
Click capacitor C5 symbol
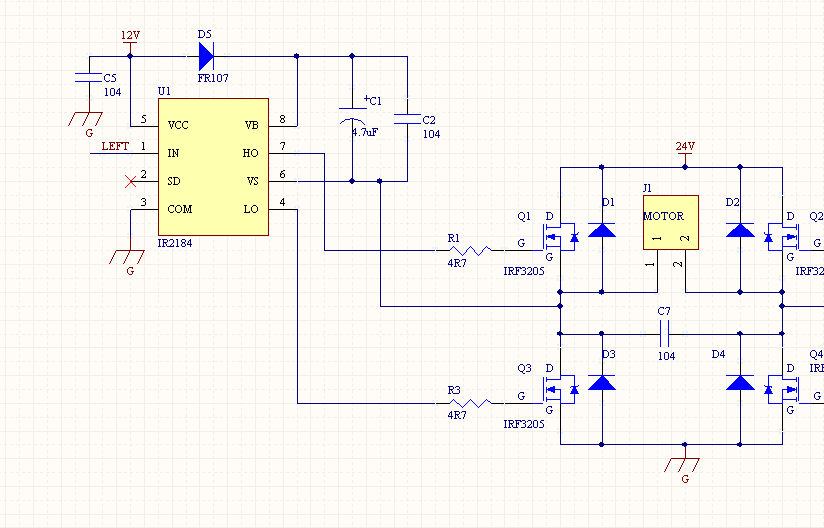(89, 78)
